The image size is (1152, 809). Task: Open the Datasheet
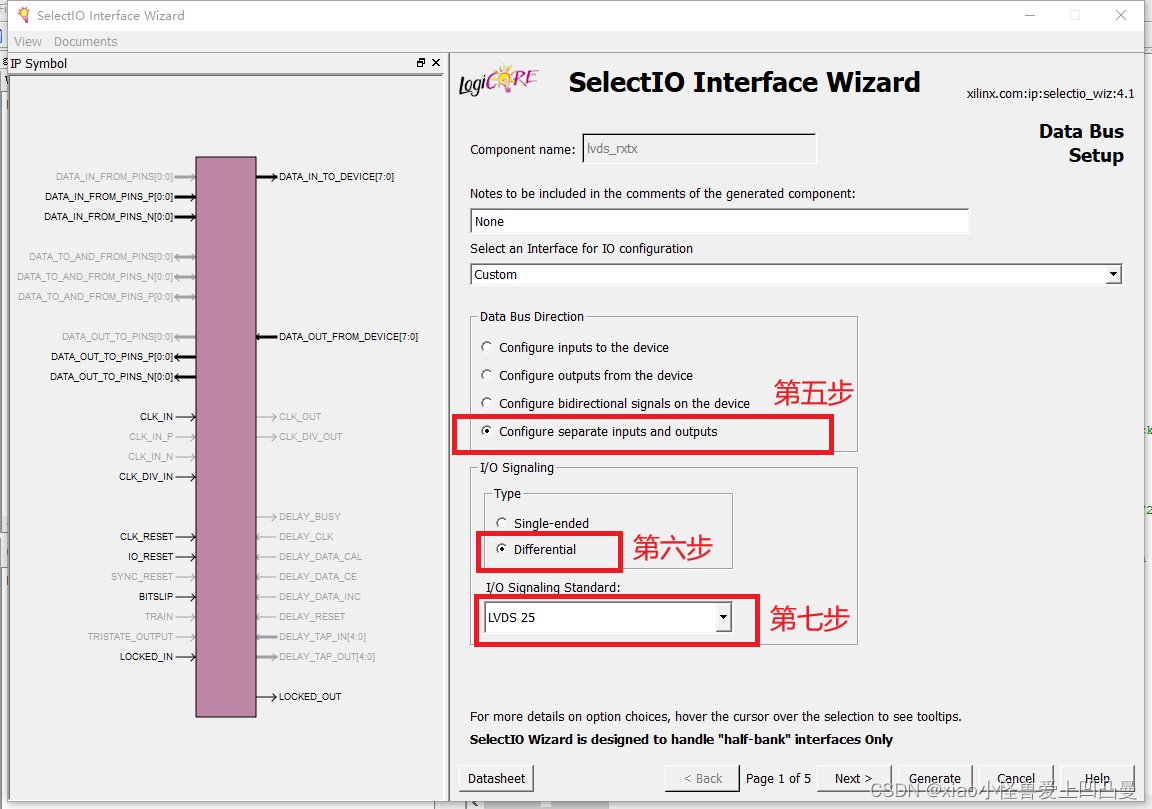pos(496,778)
